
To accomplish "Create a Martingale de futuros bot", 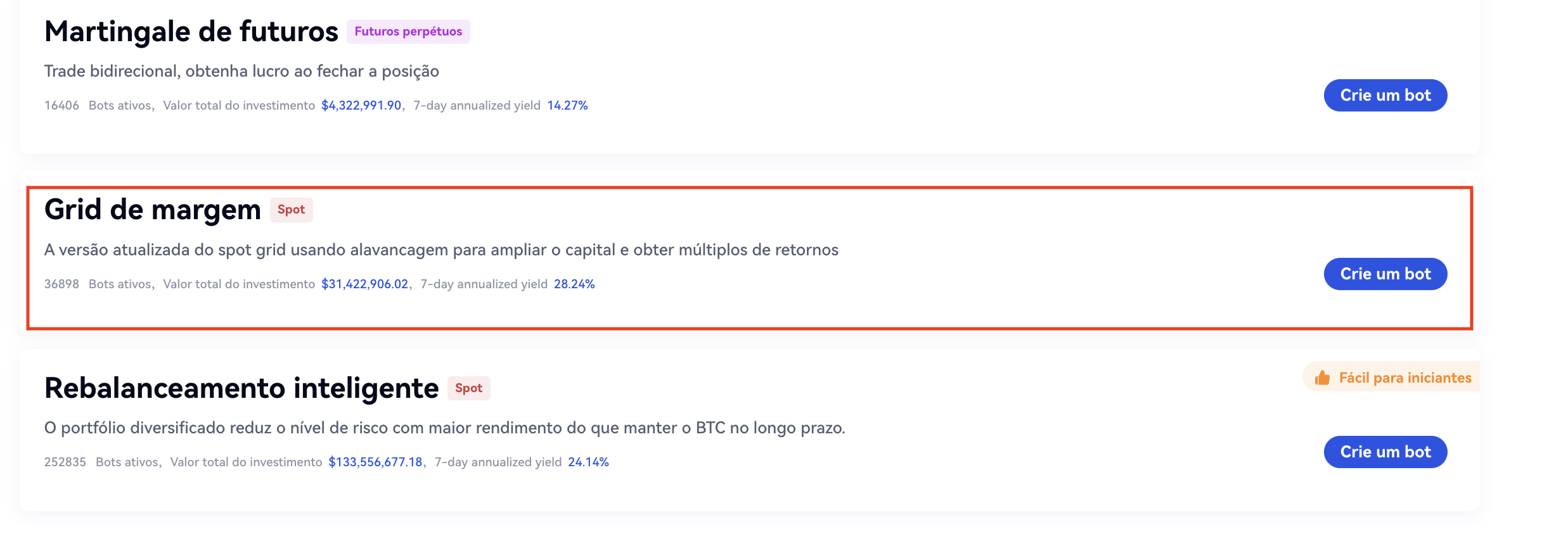I will pyautogui.click(x=1385, y=96).
